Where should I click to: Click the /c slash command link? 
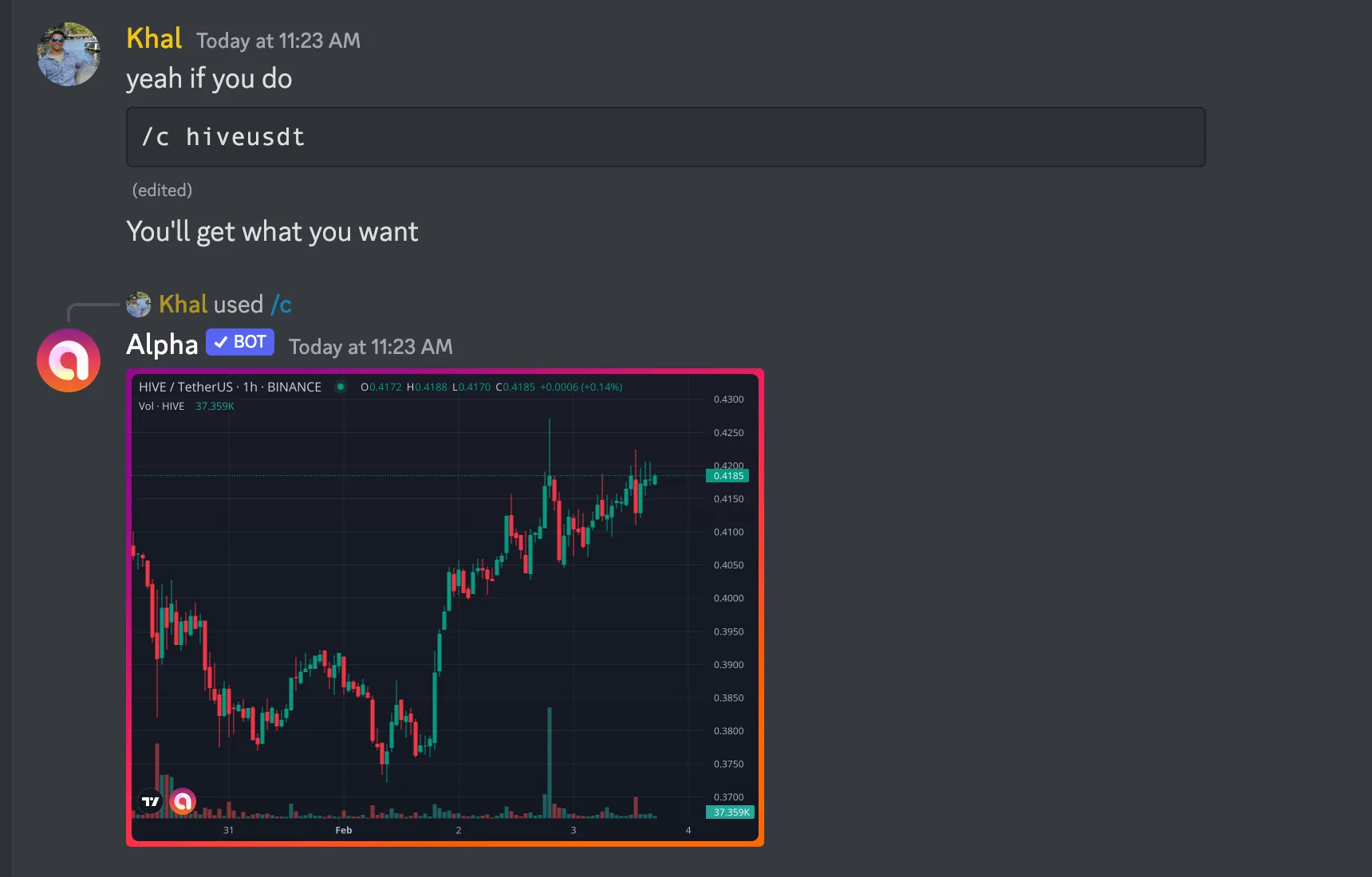(281, 305)
